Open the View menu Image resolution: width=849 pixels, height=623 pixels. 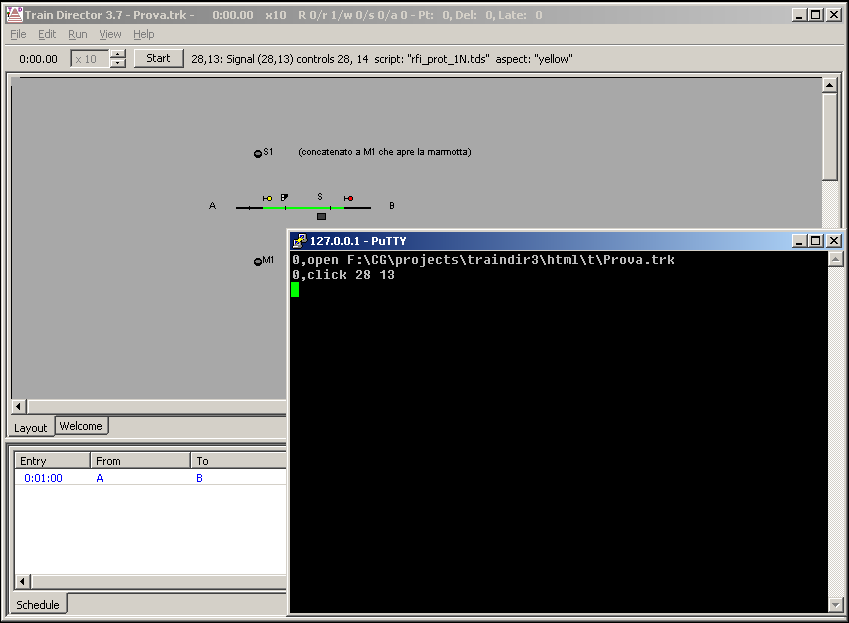pyautogui.click(x=110, y=34)
